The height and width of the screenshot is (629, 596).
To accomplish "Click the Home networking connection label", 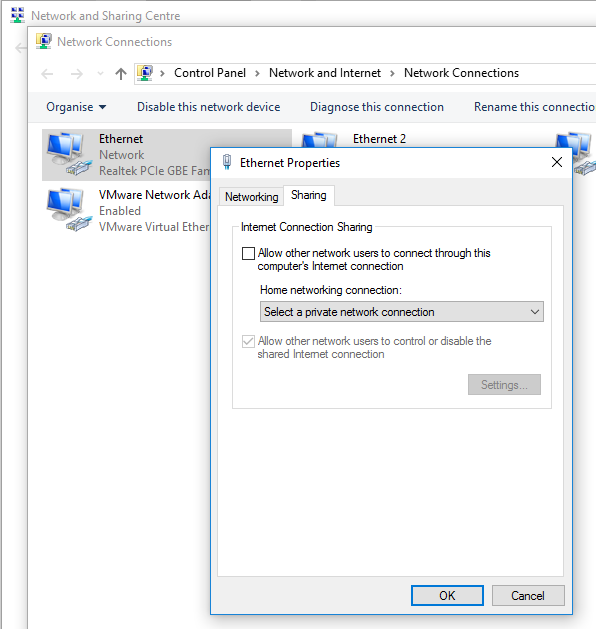I will click(330, 290).
